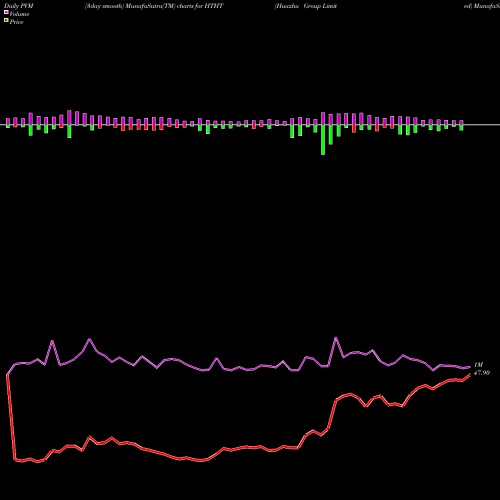Select the 'Volume' legend label
Screen dimensions: 500x500
[19, 14]
